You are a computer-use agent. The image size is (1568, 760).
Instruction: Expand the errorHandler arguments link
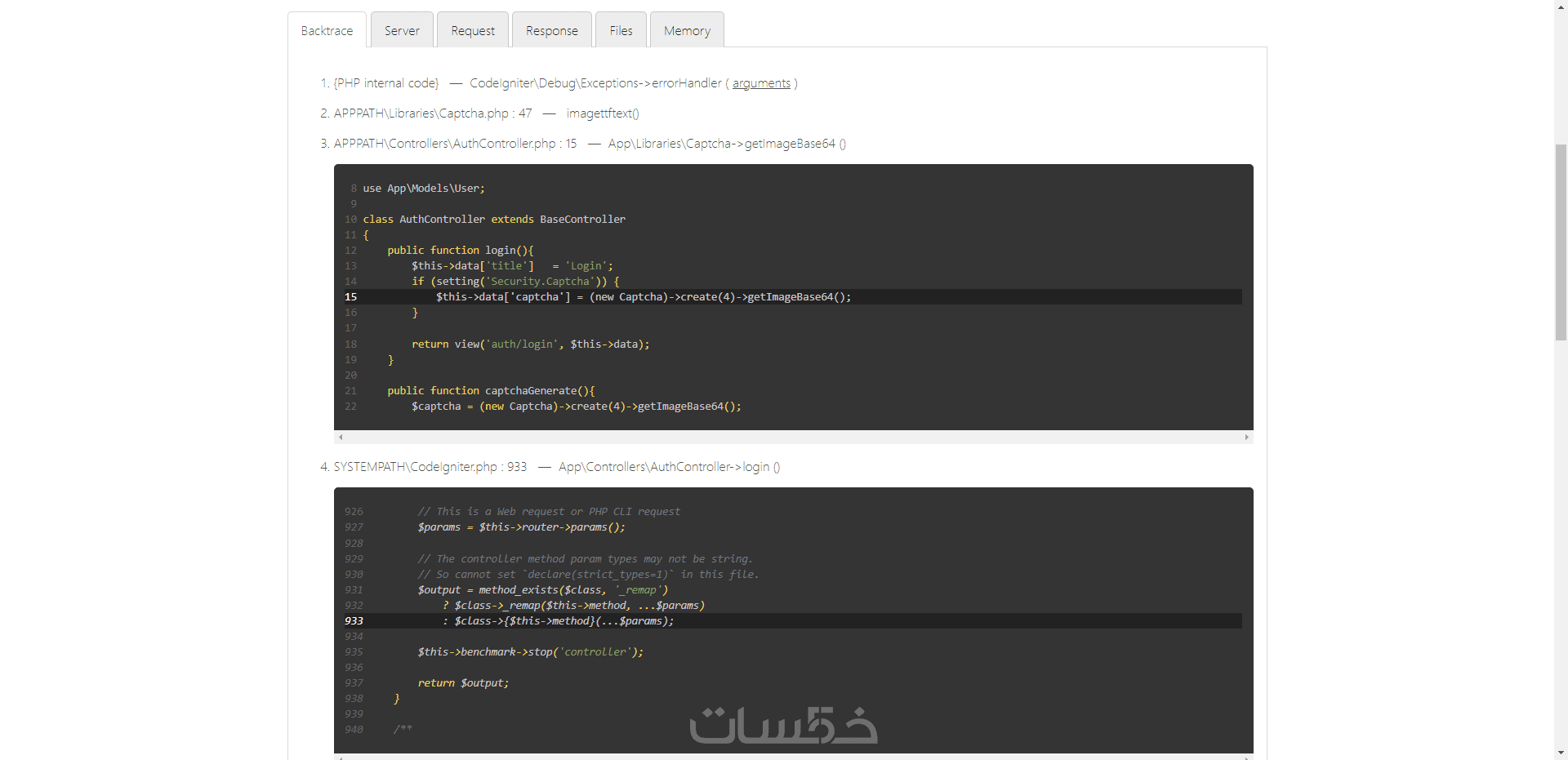point(761,83)
